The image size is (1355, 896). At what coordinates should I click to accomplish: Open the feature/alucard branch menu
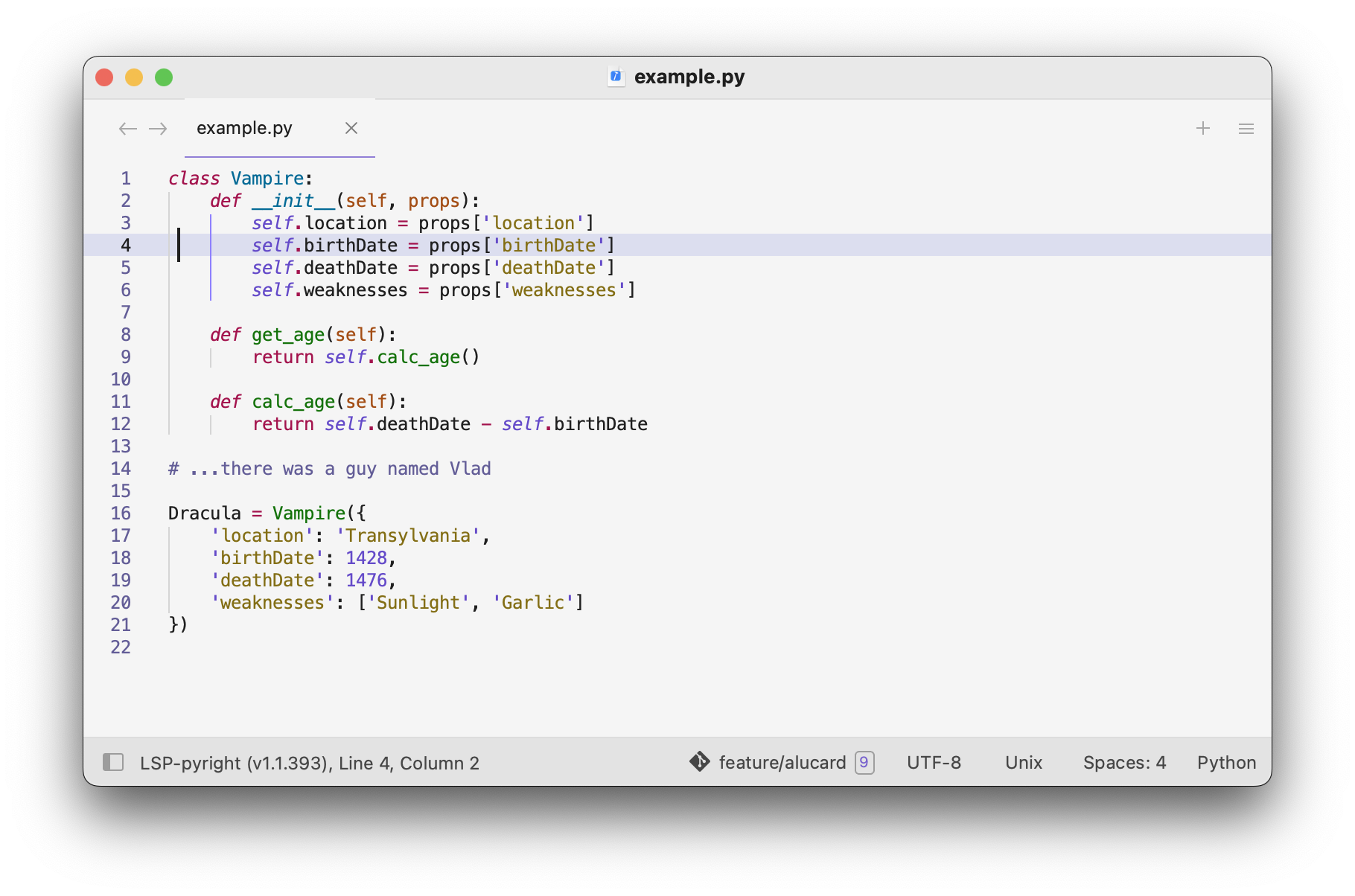click(782, 763)
